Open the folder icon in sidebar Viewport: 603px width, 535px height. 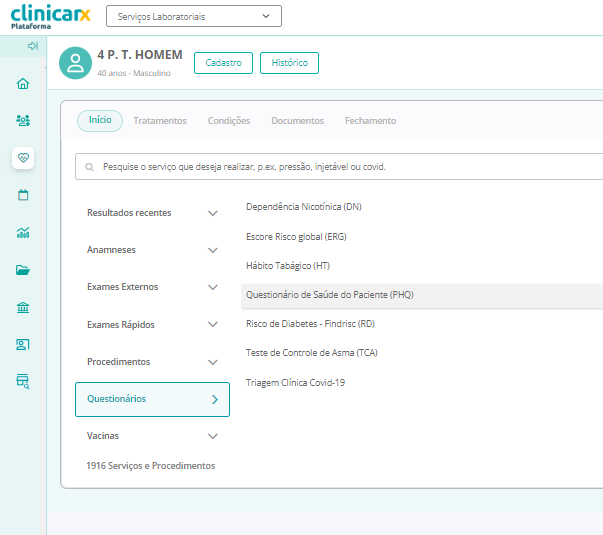[x=23, y=270]
